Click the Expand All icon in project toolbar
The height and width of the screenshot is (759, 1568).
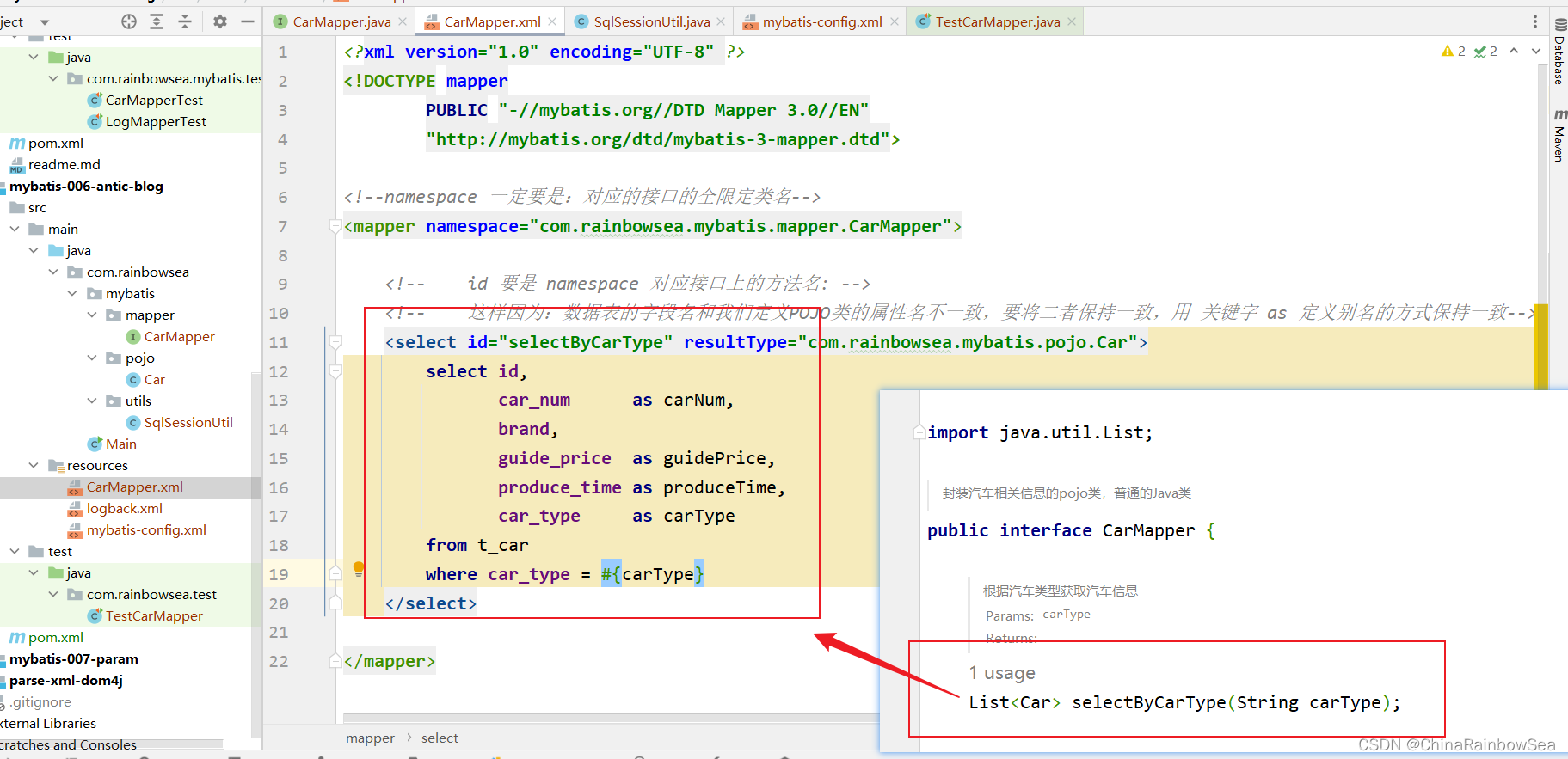pyautogui.click(x=157, y=21)
